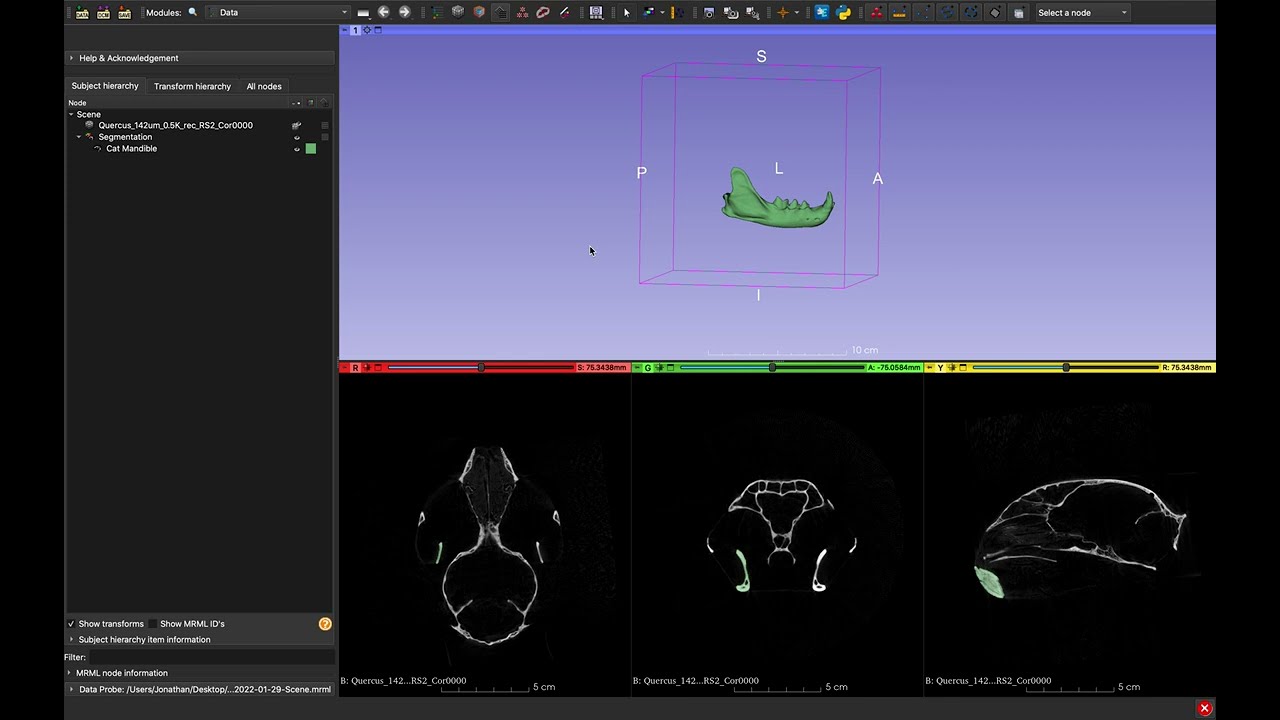Switch to the Subject hierarchy tab
1280x720 pixels.
point(105,86)
